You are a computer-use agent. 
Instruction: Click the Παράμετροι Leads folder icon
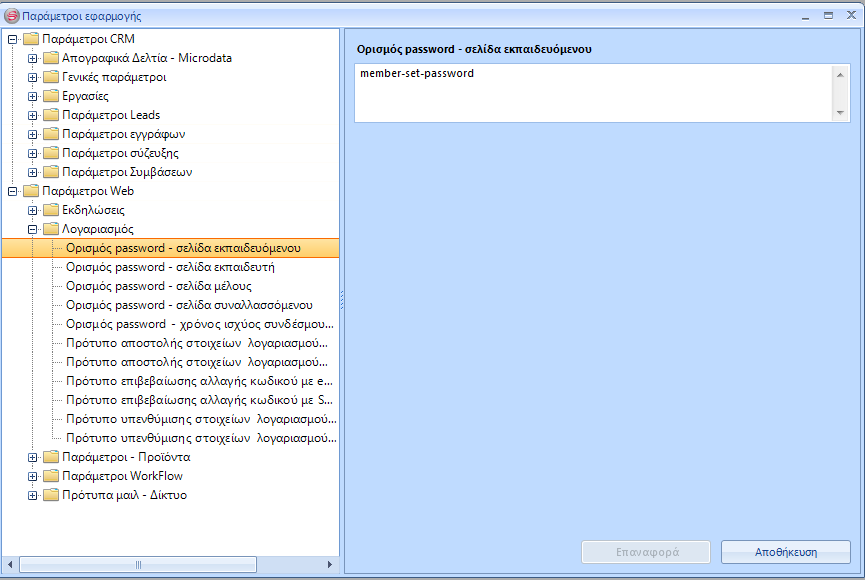[50, 115]
